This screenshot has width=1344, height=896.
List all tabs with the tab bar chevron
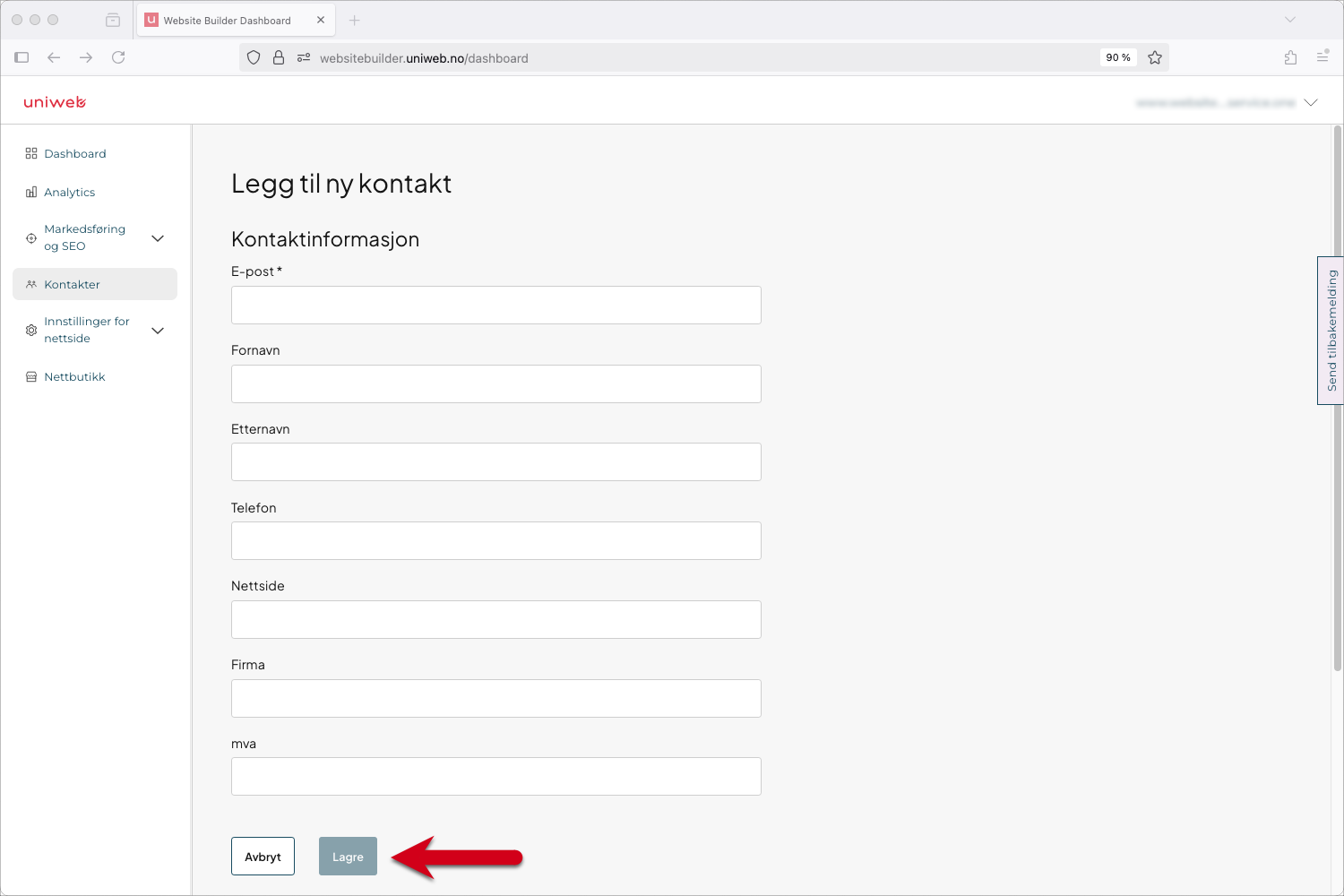tap(1290, 20)
